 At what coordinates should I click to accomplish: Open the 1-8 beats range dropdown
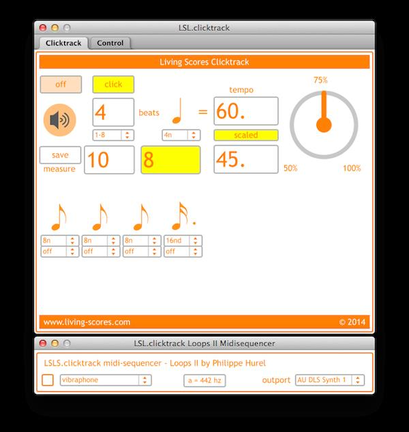point(113,135)
